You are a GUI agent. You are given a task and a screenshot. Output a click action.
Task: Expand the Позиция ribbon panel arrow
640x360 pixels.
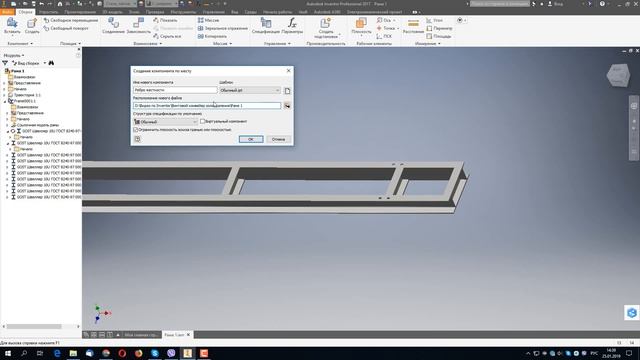(79, 44)
